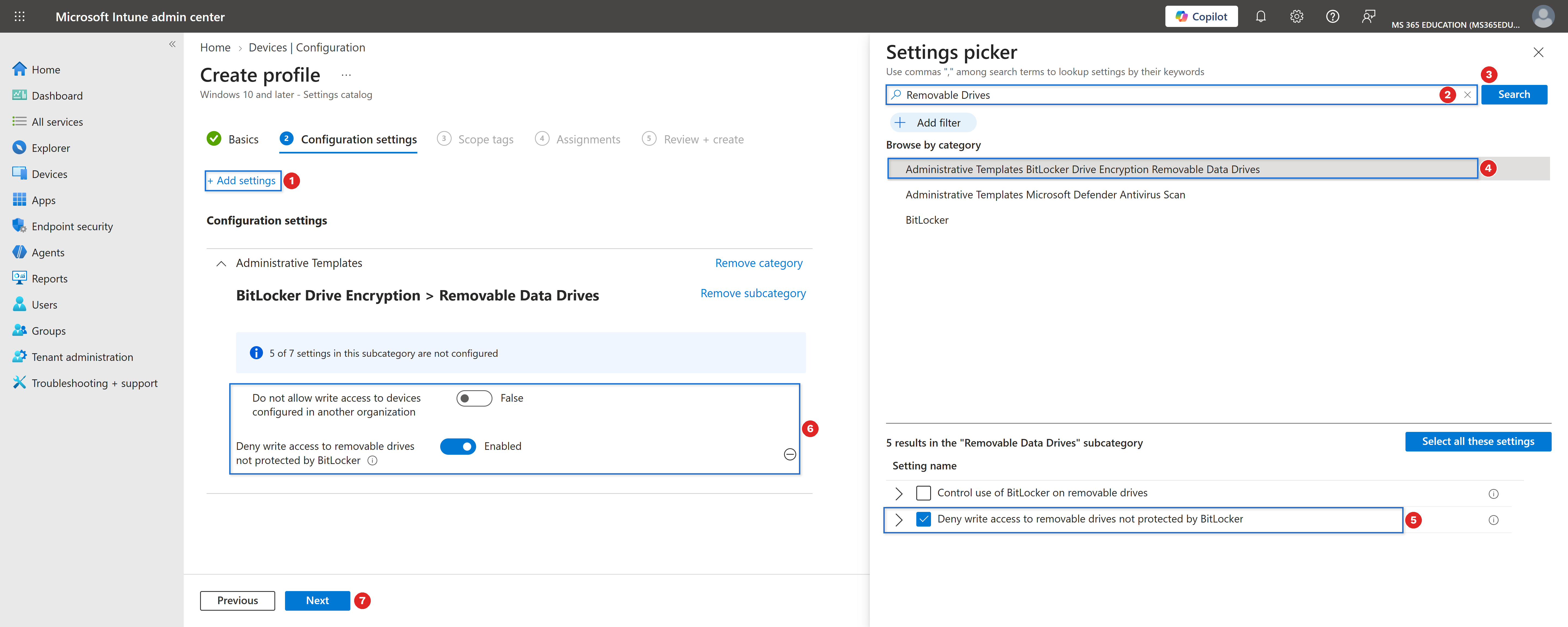Click Remove subcategory link

pyautogui.click(x=753, y=293)
